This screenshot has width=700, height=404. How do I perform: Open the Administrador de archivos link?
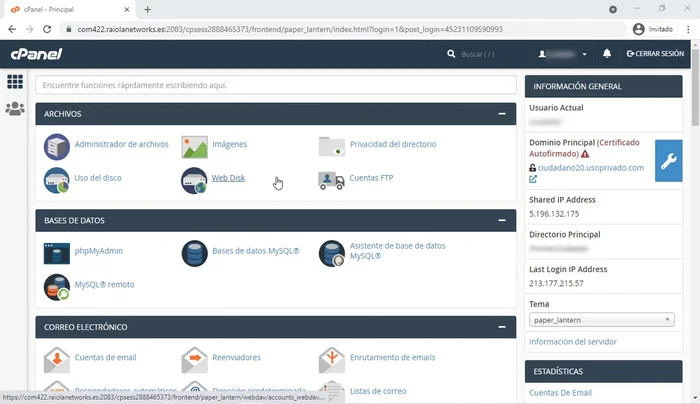coord(121,144)
